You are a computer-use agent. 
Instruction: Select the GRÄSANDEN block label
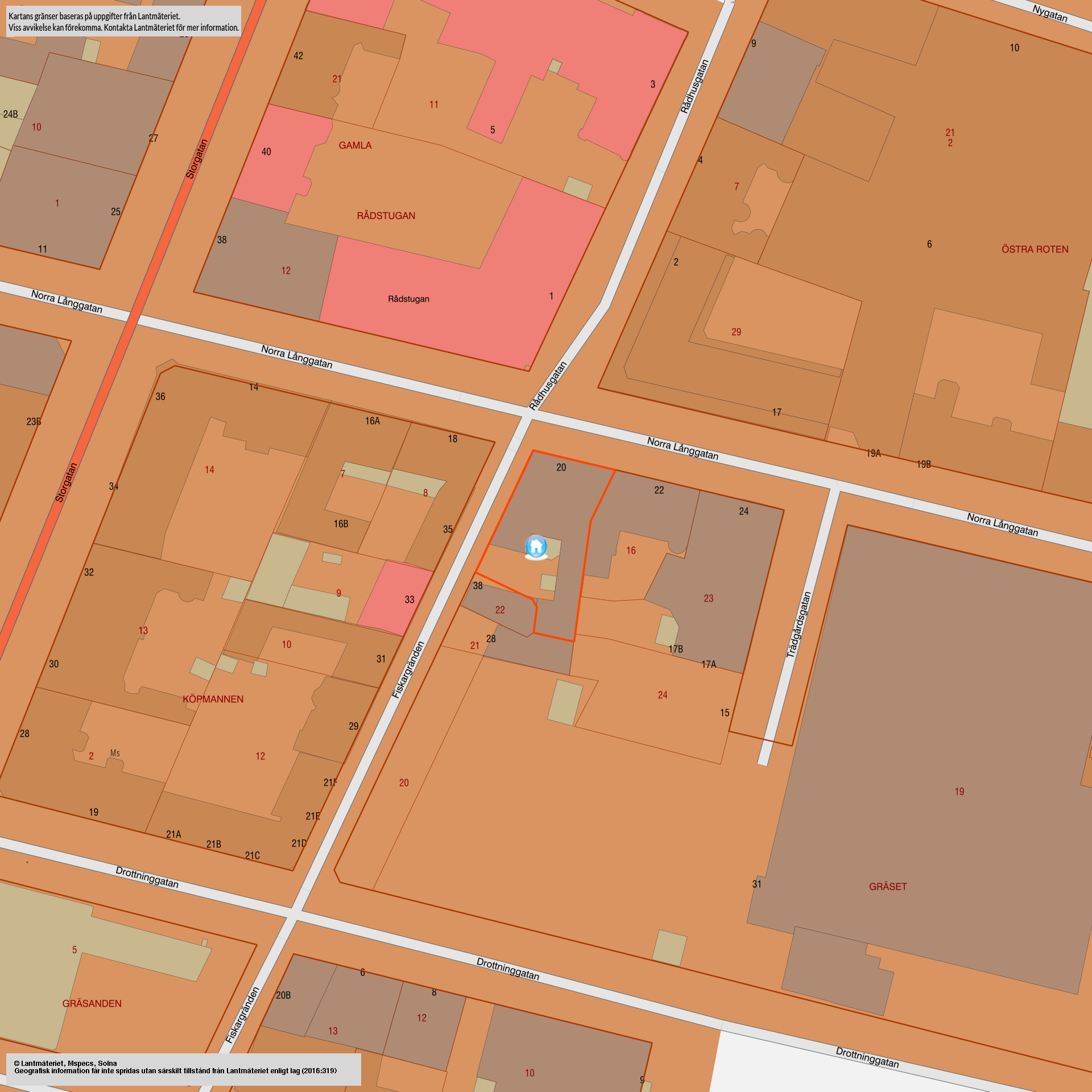pos(92,1003)
